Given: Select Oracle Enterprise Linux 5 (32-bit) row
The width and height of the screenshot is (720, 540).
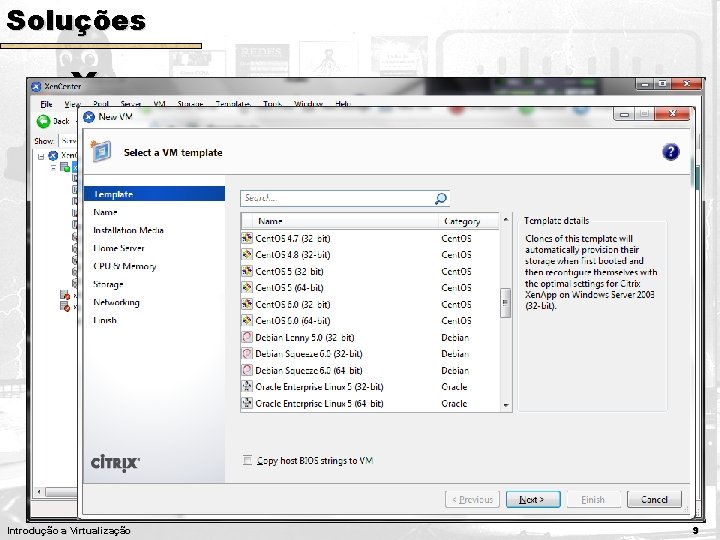Looking at the screenshot, I should pos(370,387).
